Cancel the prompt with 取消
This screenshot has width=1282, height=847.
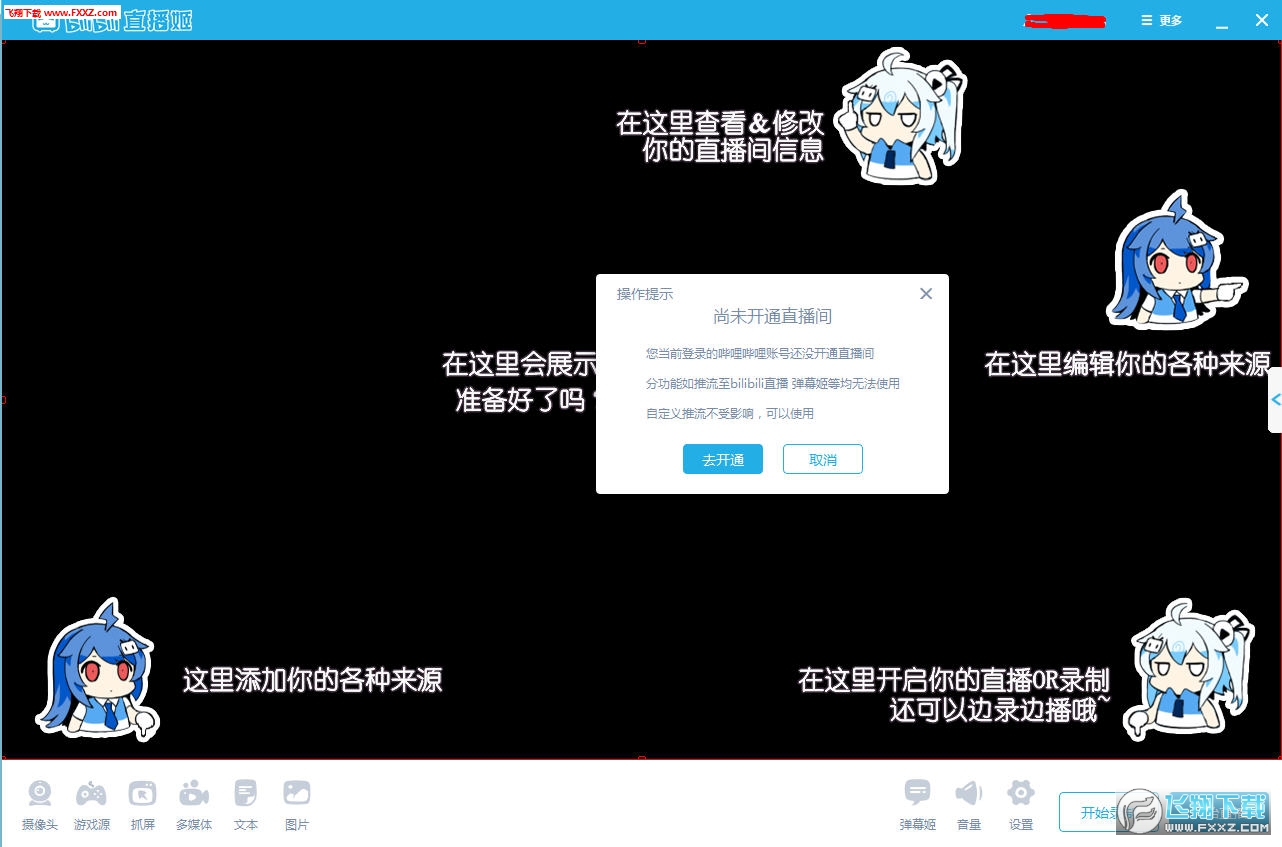[822, 459]
